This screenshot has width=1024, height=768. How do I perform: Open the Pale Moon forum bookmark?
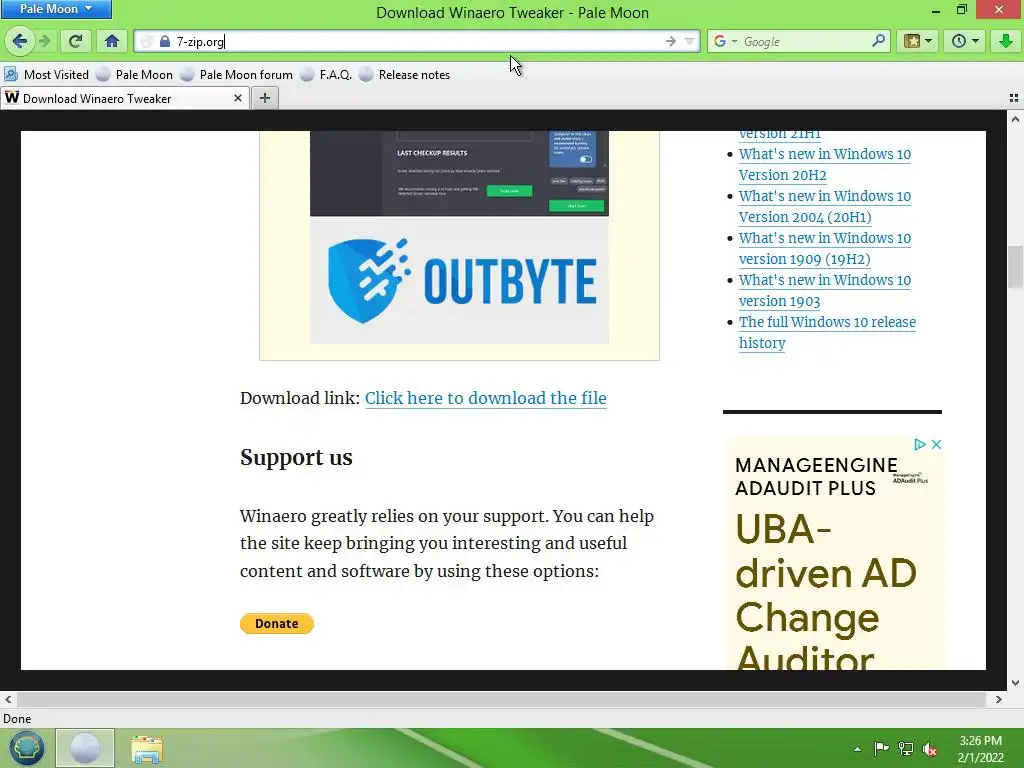[x=237, y=74]
